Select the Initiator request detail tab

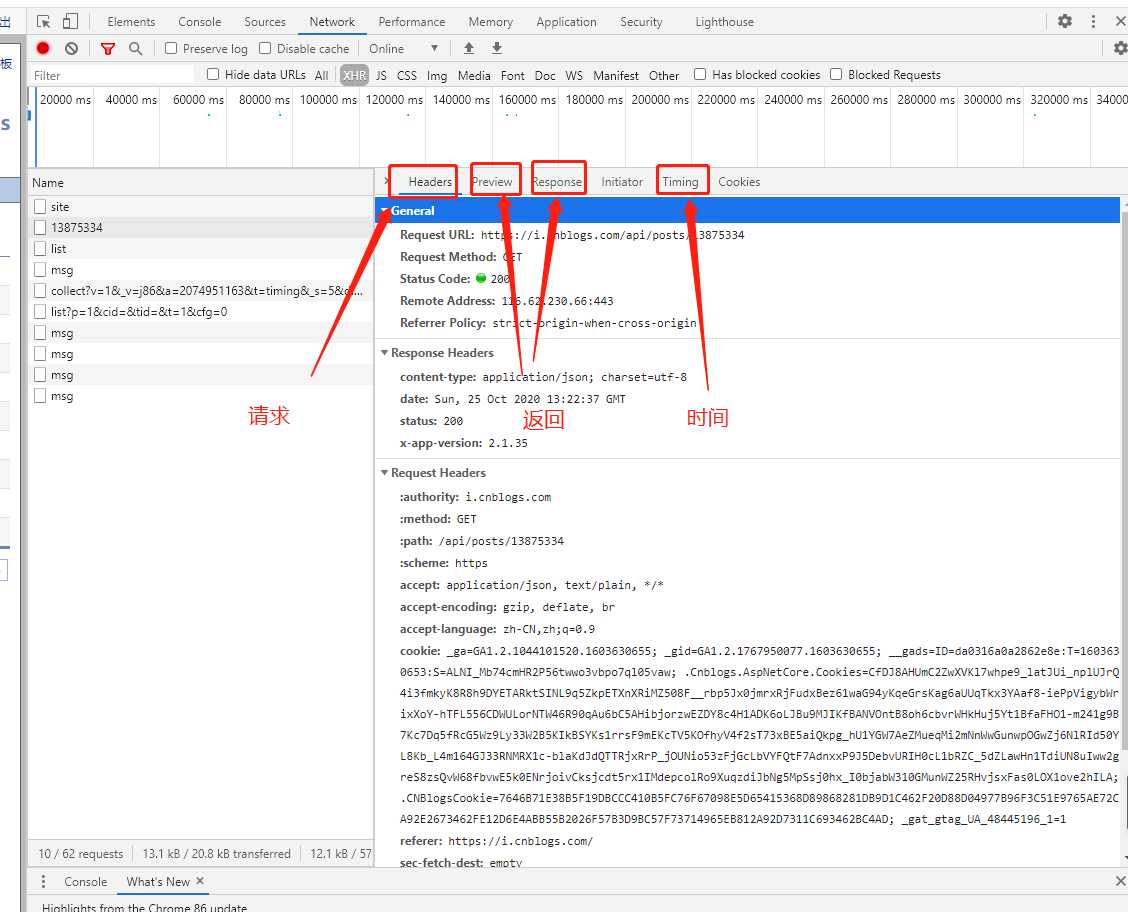[622, 182]
